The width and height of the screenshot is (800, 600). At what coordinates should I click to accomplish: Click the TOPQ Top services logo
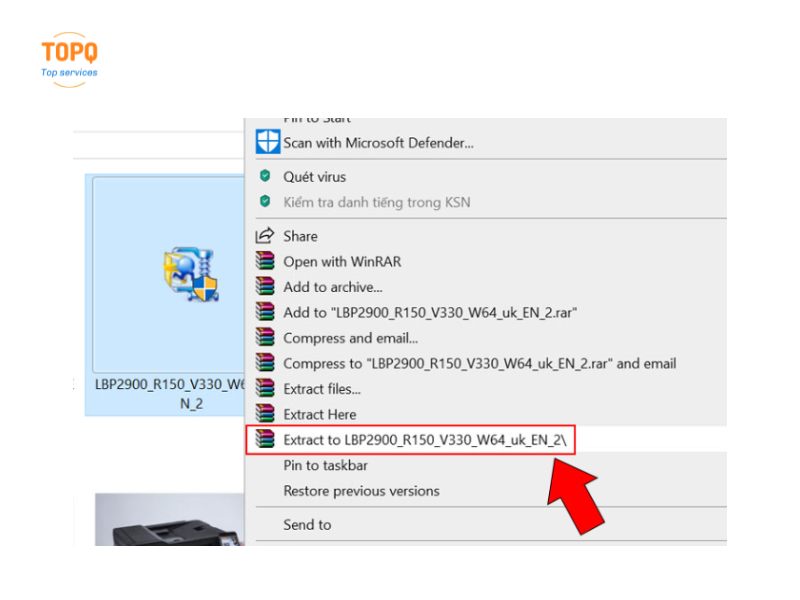(x=69, y=60)
